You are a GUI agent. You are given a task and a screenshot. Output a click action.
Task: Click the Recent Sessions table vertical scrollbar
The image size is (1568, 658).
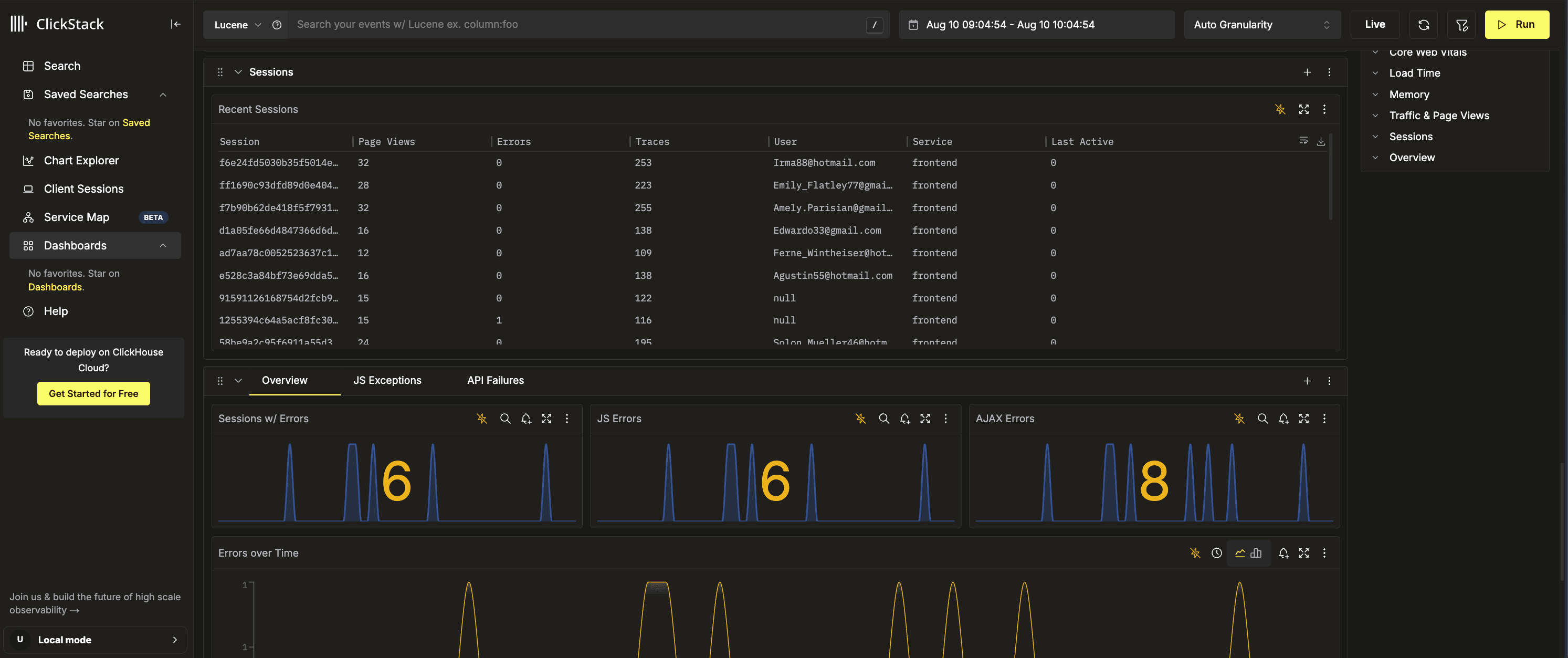pyautogui.click(x=1331, y=177)
